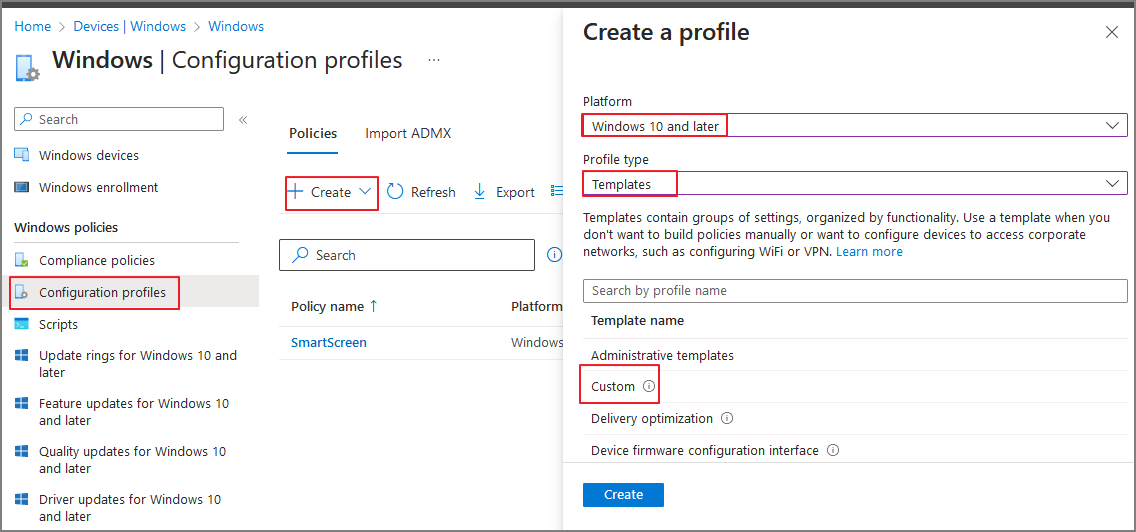Viewport: 1136px width, 532px height.
Task: Click the Compliance policies icon
Action: coord(22,260)
